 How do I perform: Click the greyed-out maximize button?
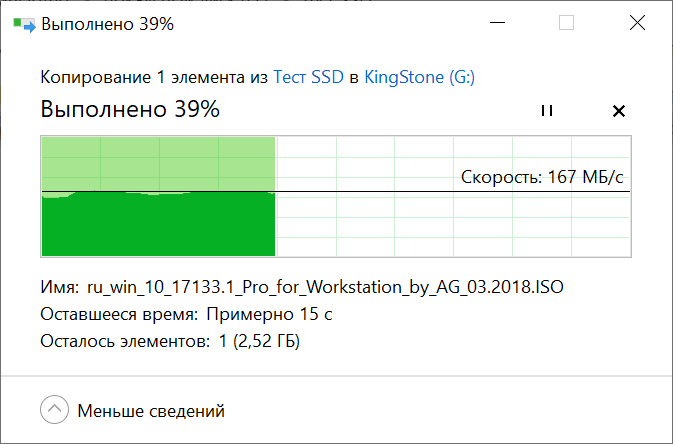click(567, 24)
